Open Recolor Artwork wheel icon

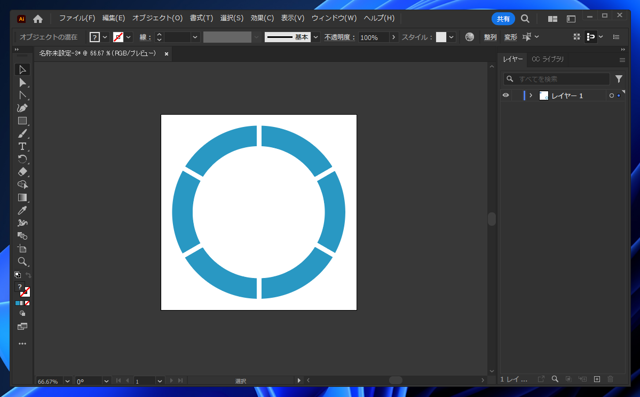[x=469, y=37]
